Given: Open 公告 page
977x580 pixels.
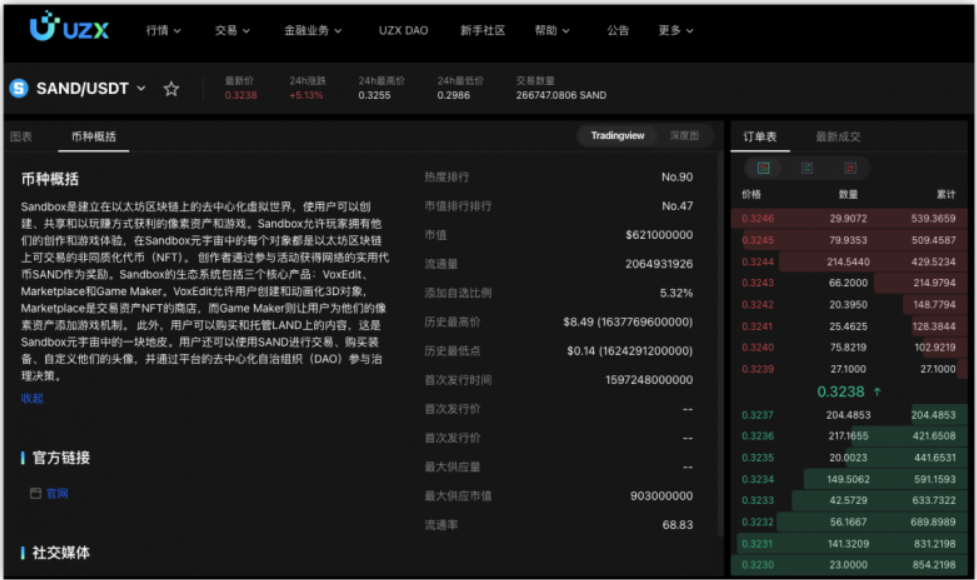Looking at the screenshot, I should (617, 30).
